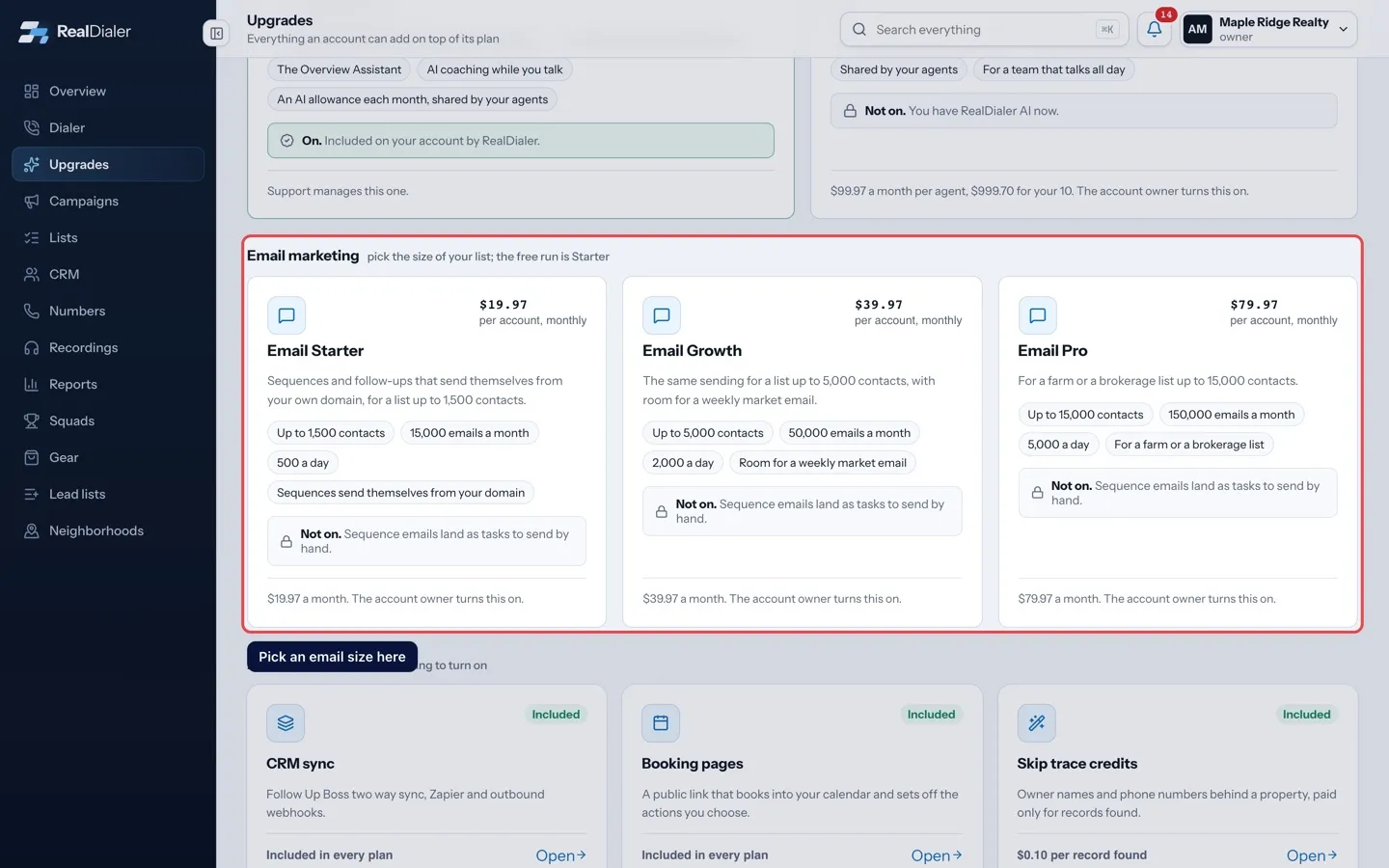Open Lead lists in the sidebar
This screenshot has width=1389, height=868.
(108, 495)
